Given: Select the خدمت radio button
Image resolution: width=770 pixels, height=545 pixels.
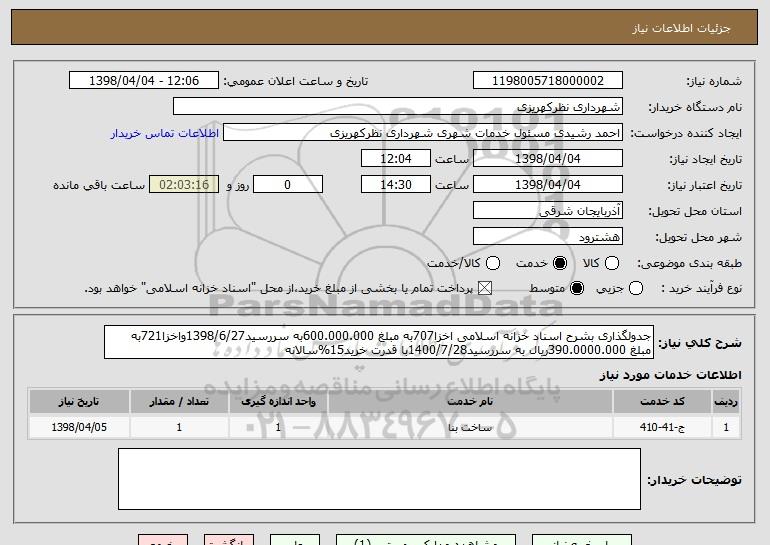Looking at the screenshot, I should click(560, 263).
